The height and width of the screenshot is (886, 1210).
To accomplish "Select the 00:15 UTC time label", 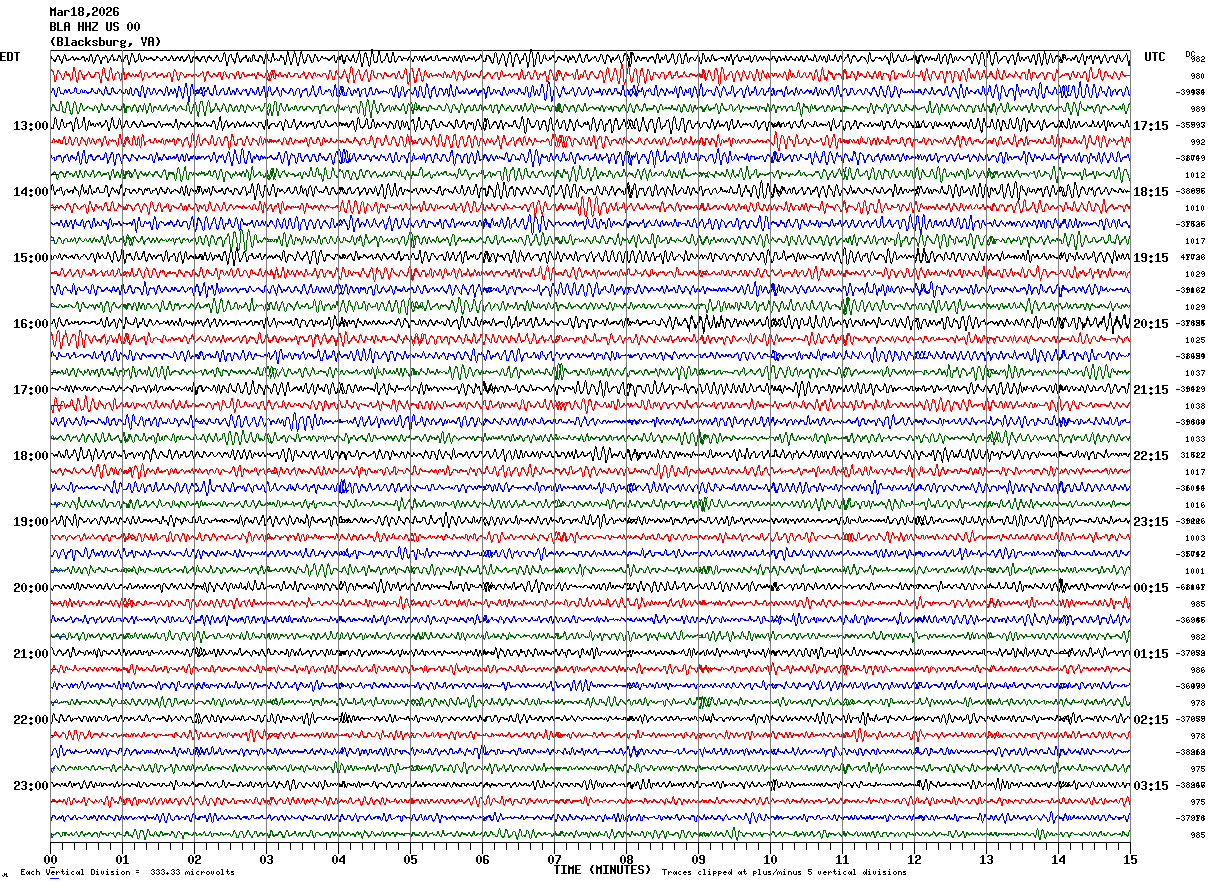I will click(x=1151, y=588).
